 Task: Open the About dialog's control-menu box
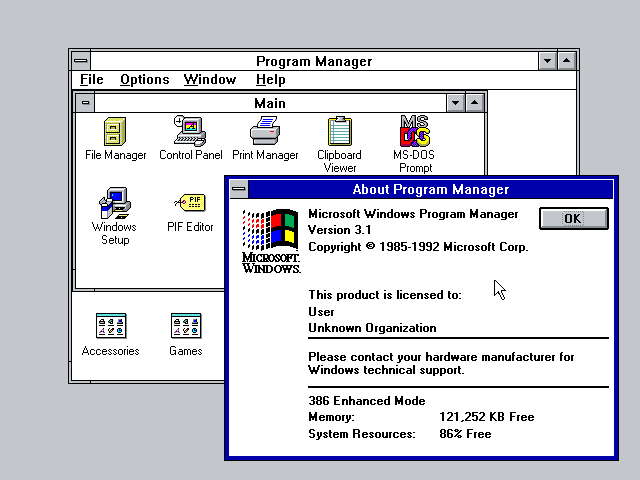click(x=239, y=189)
